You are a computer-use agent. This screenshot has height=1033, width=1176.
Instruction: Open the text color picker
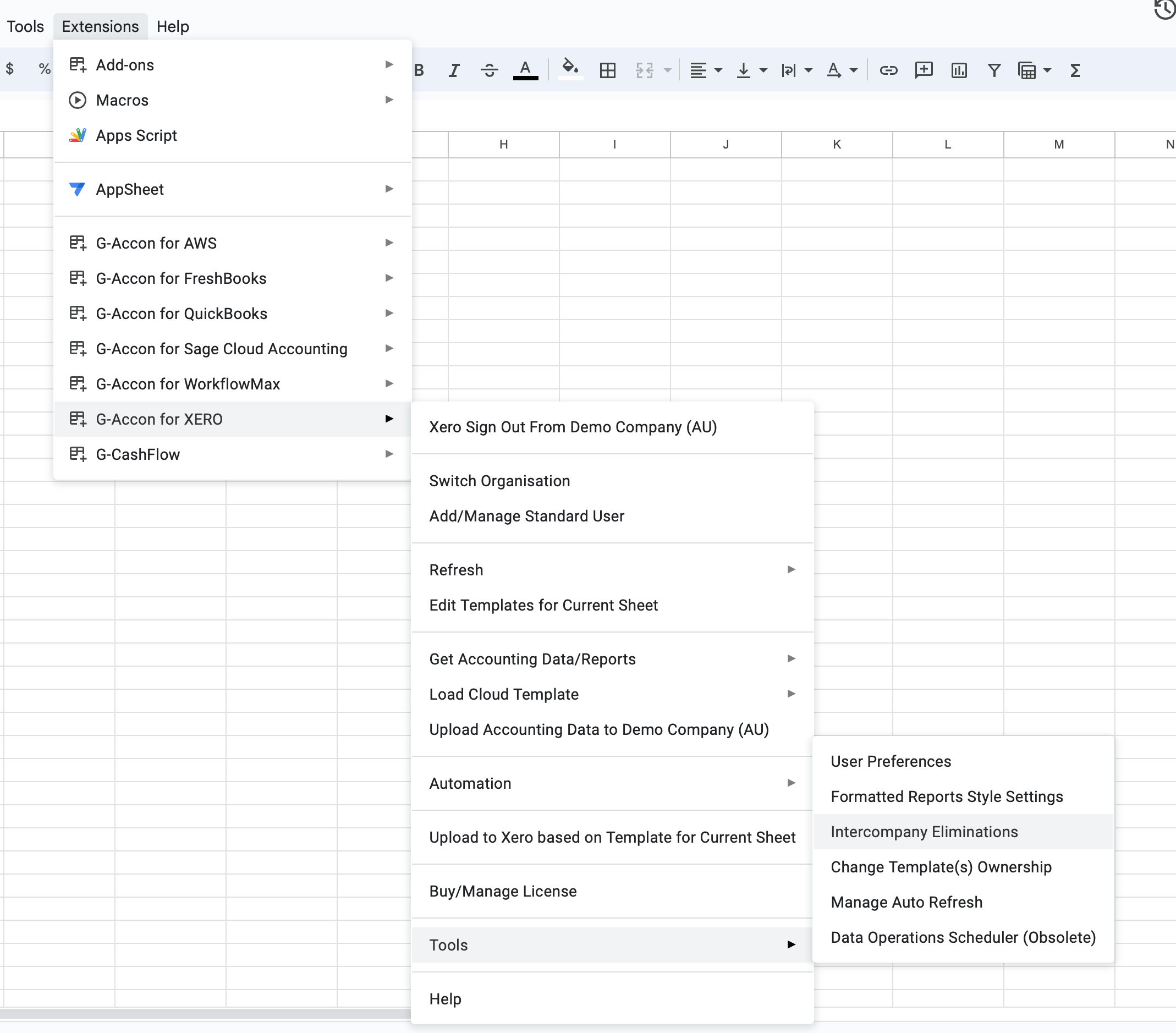coord(525,70)
